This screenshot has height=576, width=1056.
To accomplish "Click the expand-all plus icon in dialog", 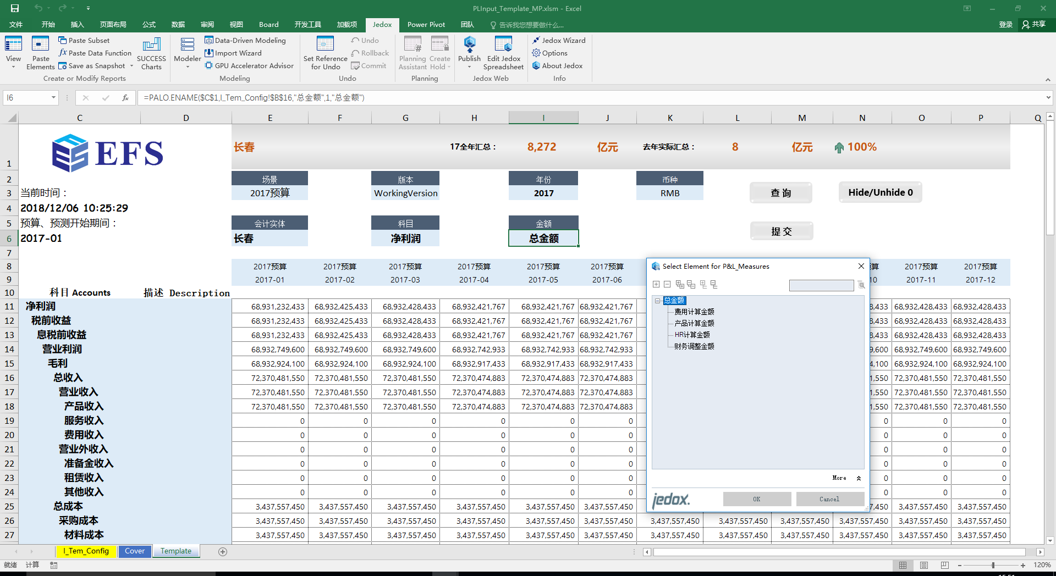I will 656,284.
